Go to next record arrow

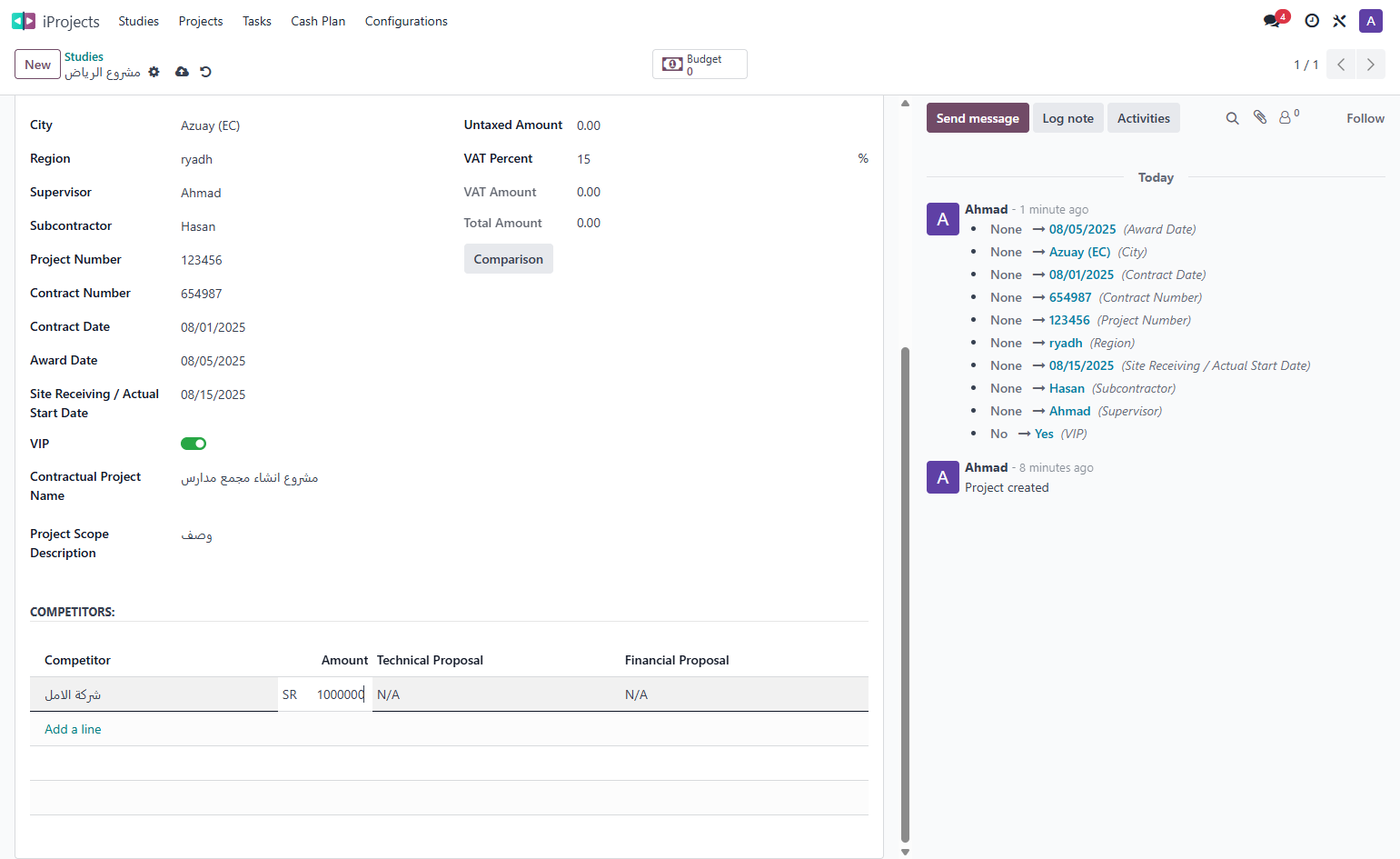tap(1371, 65)
